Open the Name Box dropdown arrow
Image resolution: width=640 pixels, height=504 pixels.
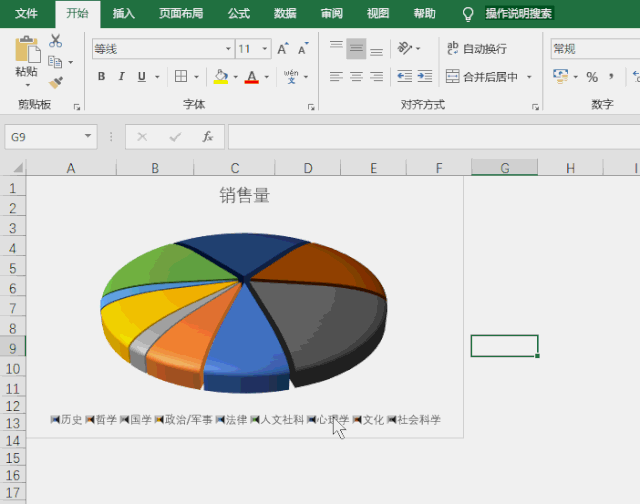(x=88, y=136)
